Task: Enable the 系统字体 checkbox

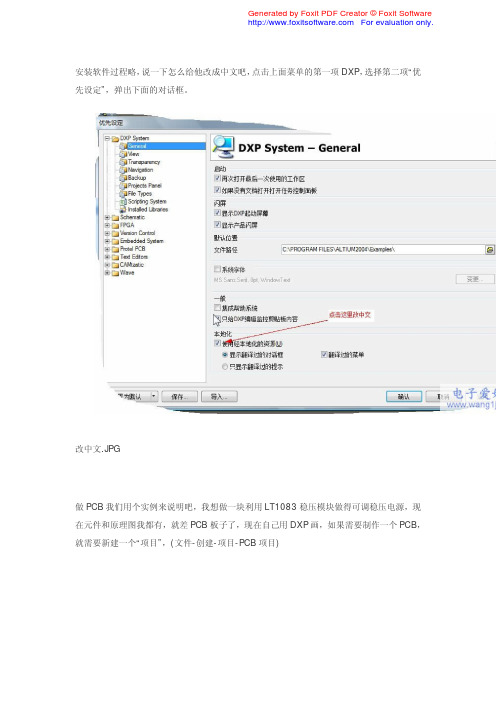Action: pos(217,269)
